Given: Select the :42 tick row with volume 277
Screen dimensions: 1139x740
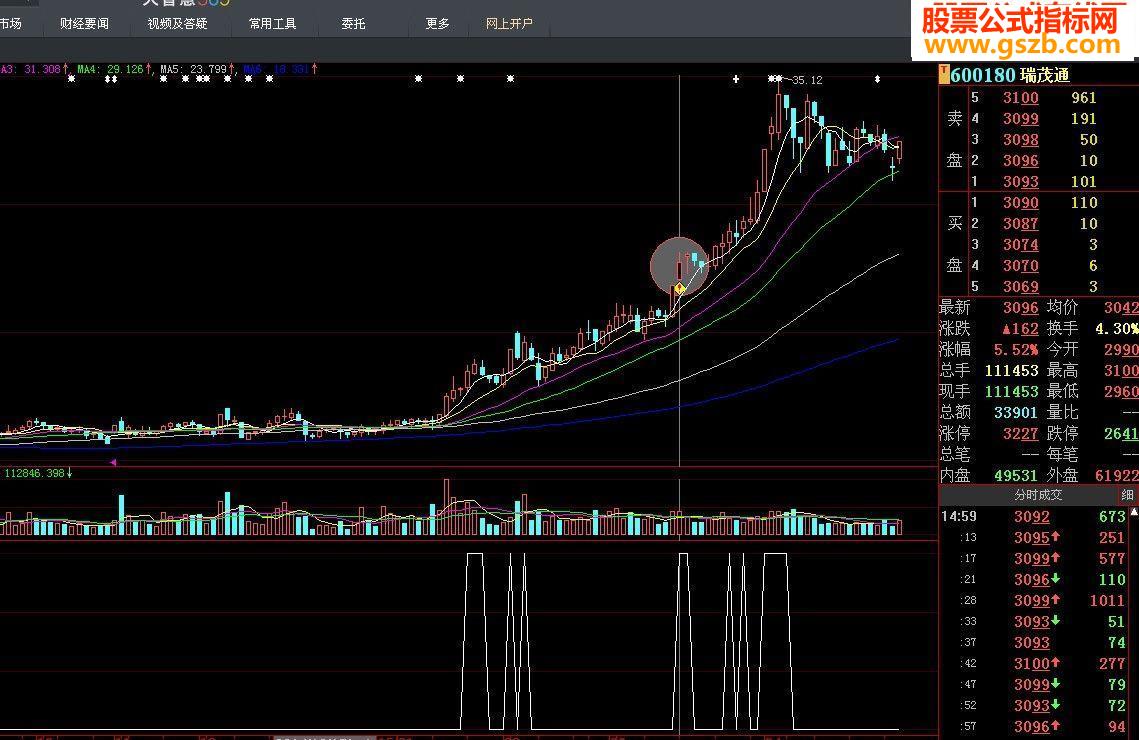Looking at the screenshot, I should click(x=1034, y=664).
